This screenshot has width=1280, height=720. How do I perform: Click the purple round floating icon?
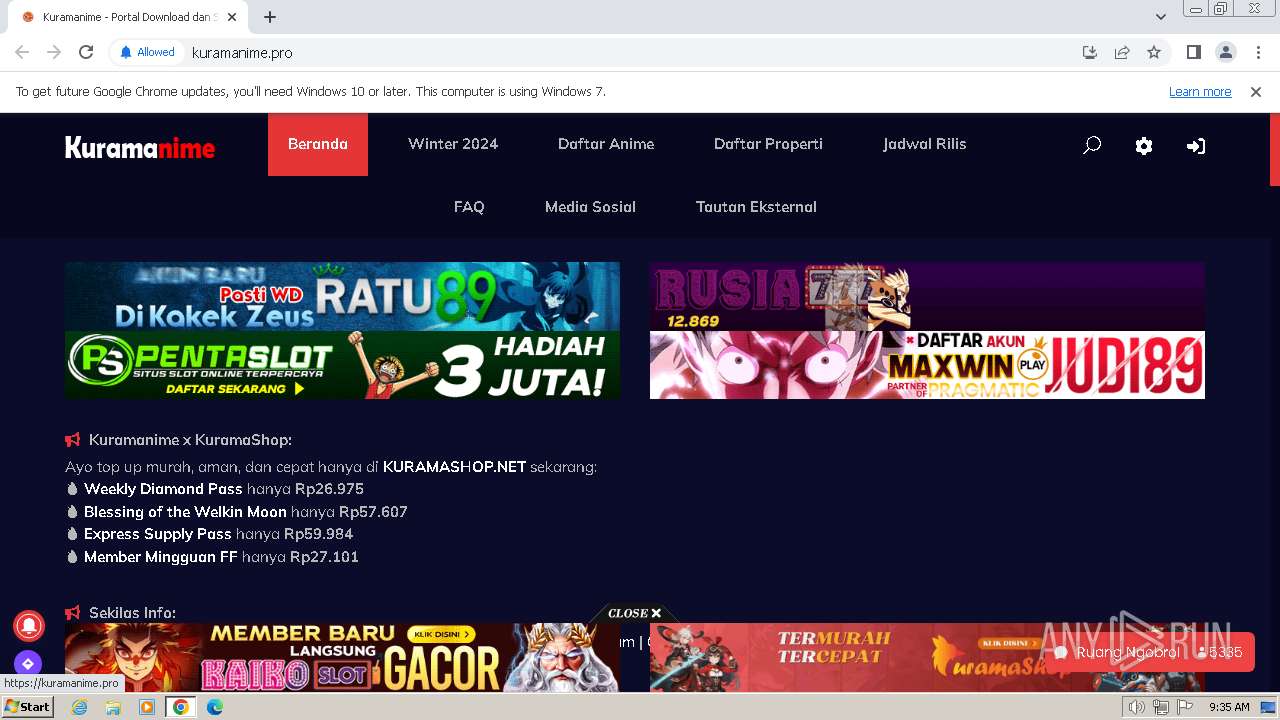click(28, 663)
